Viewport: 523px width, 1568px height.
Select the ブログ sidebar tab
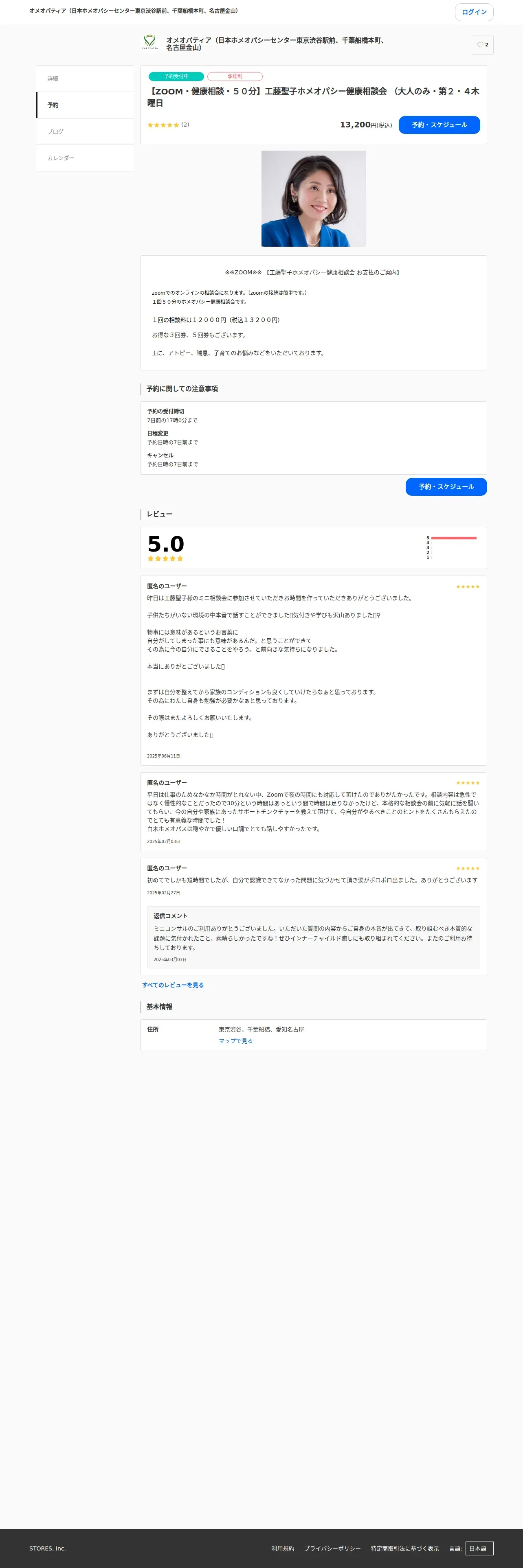point(85,131)
